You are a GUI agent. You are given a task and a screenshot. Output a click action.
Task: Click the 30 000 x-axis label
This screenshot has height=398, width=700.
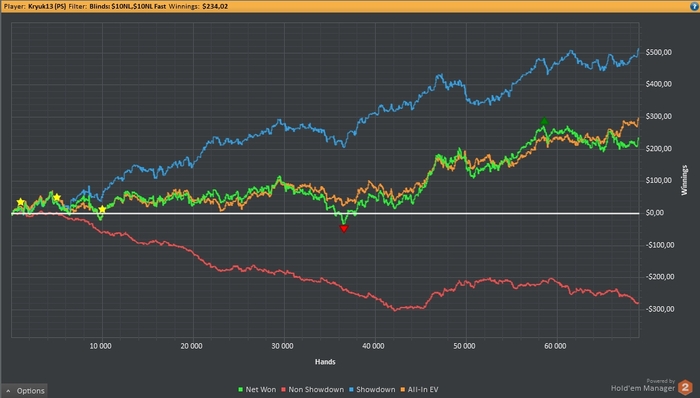pos(282,346)
